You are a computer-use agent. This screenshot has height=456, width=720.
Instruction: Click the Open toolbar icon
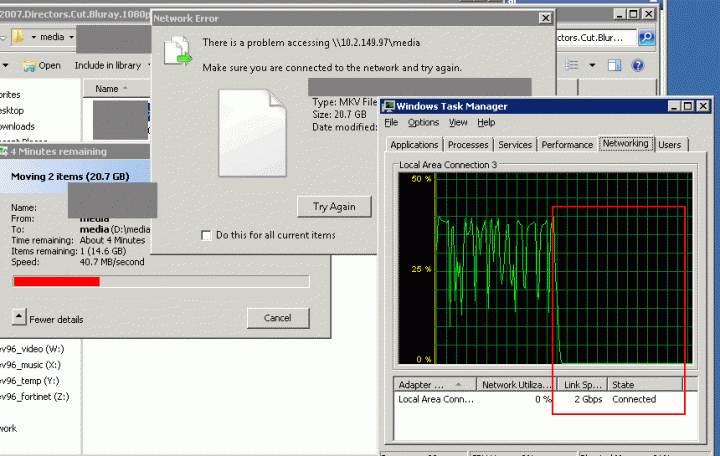click(x=29, y=65)
